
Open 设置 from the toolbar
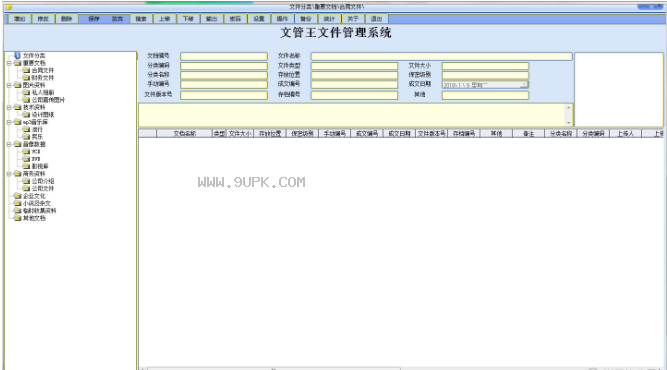point(259,19)
